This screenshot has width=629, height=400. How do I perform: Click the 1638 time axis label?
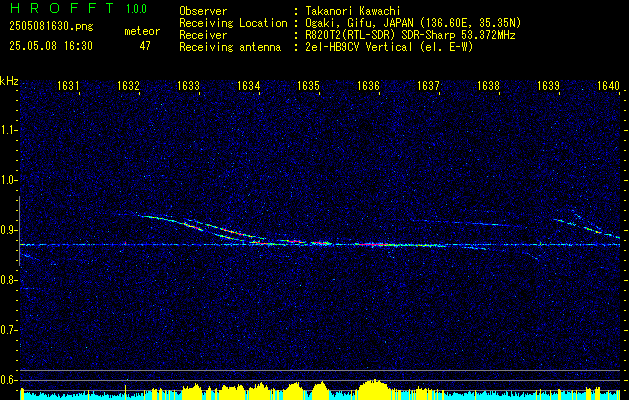click(x=489, y=85)
